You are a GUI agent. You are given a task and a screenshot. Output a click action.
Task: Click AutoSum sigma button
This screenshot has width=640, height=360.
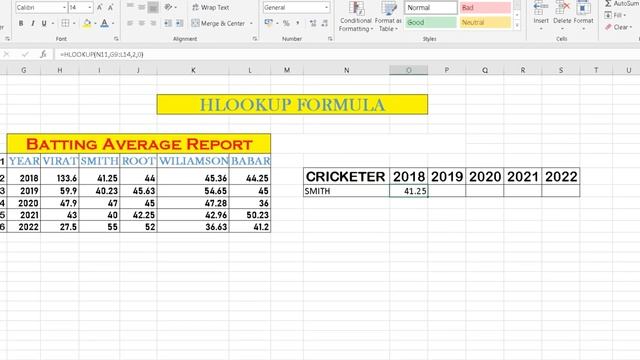[621, 3]
